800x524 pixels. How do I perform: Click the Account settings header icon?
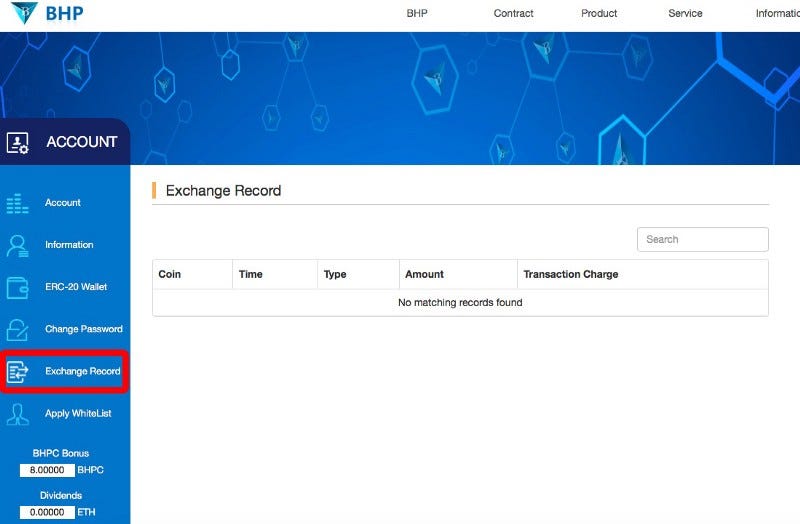point(17,143)
